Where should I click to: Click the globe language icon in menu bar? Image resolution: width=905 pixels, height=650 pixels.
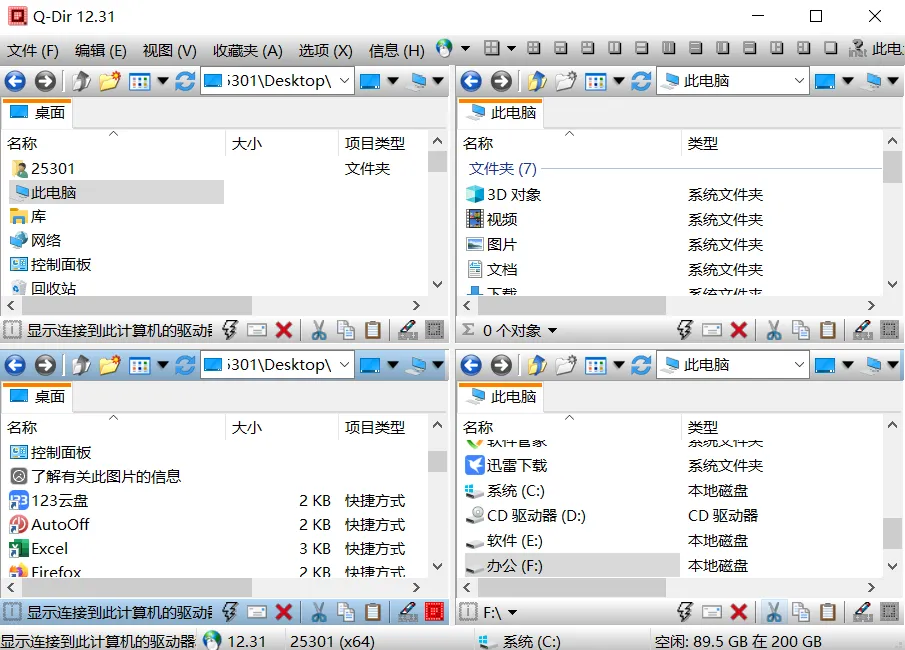444,48
